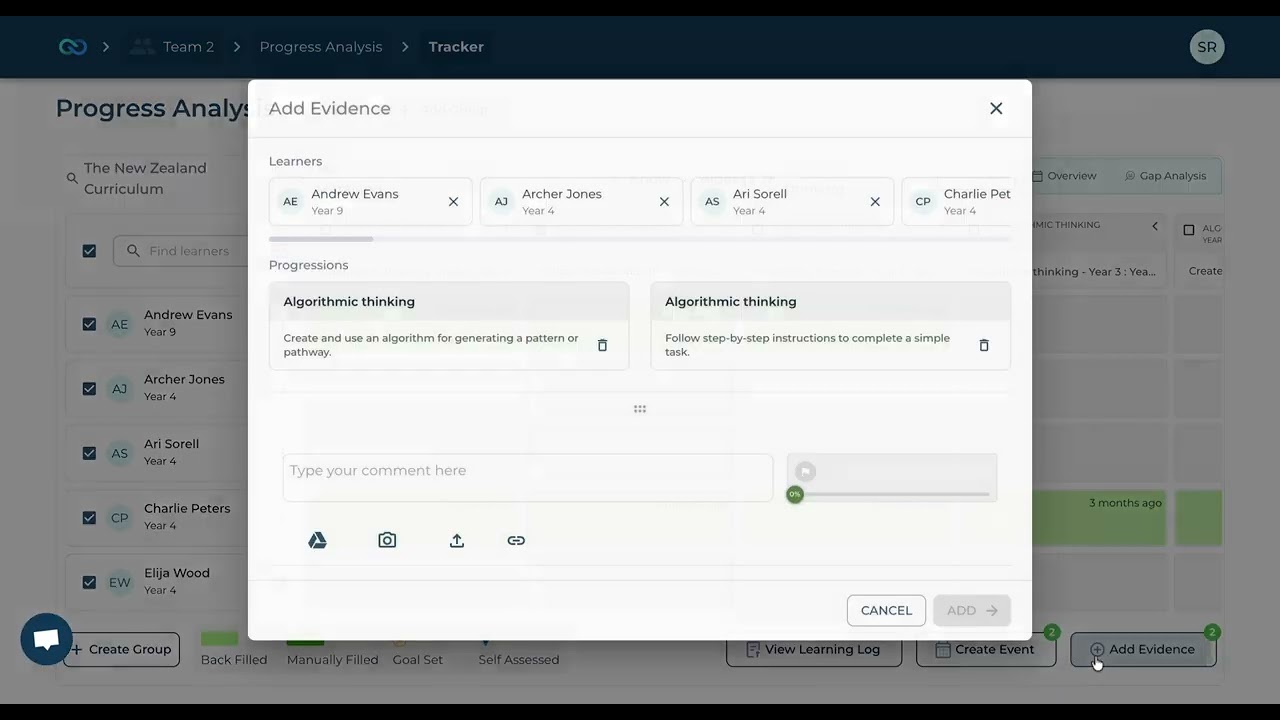Click the CP avatar in learner chip
The width and height of the screenshot is (1280, 720).
(x=923, y=202)
